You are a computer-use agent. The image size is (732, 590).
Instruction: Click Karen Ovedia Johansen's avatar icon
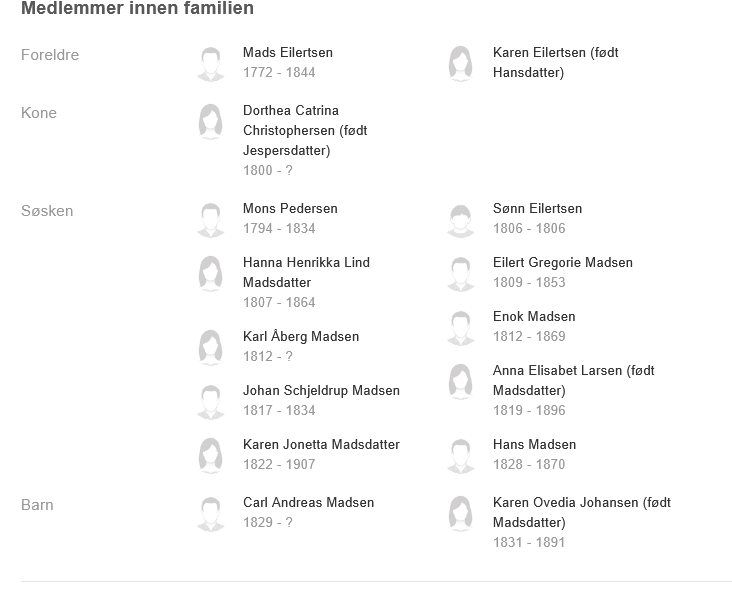point(460,513)
